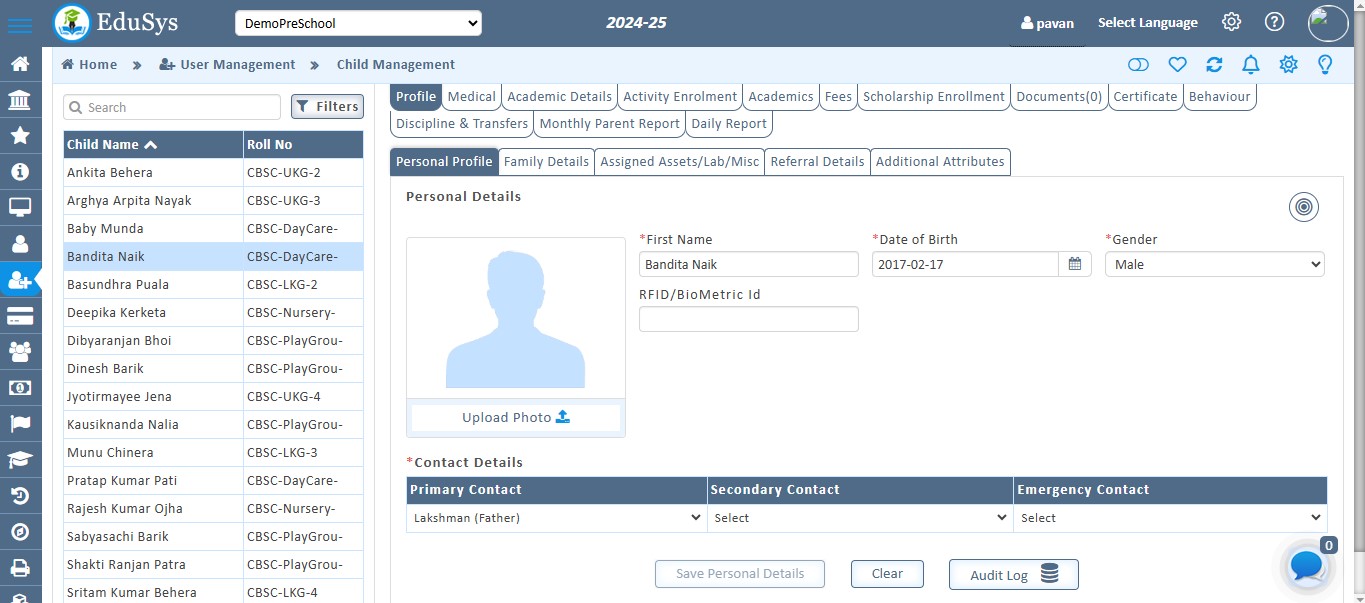1365x603 pixels.
Task: Click the Audit Log button
Action: (x=1013, y=575)
